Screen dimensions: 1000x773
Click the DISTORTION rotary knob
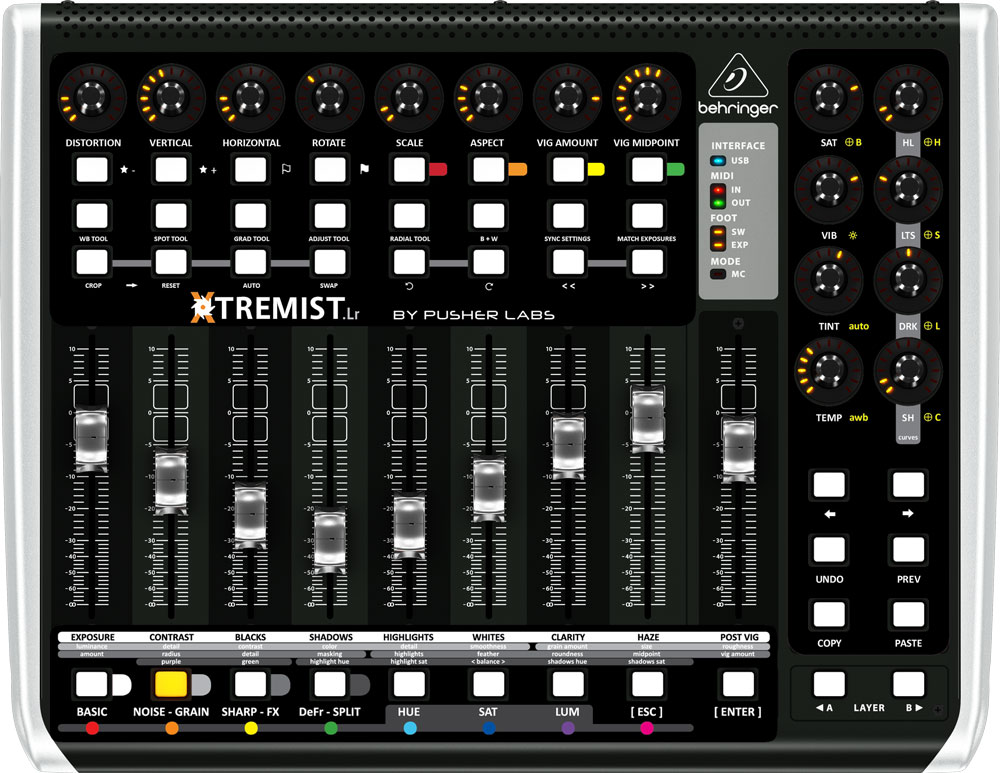point(92,97)
